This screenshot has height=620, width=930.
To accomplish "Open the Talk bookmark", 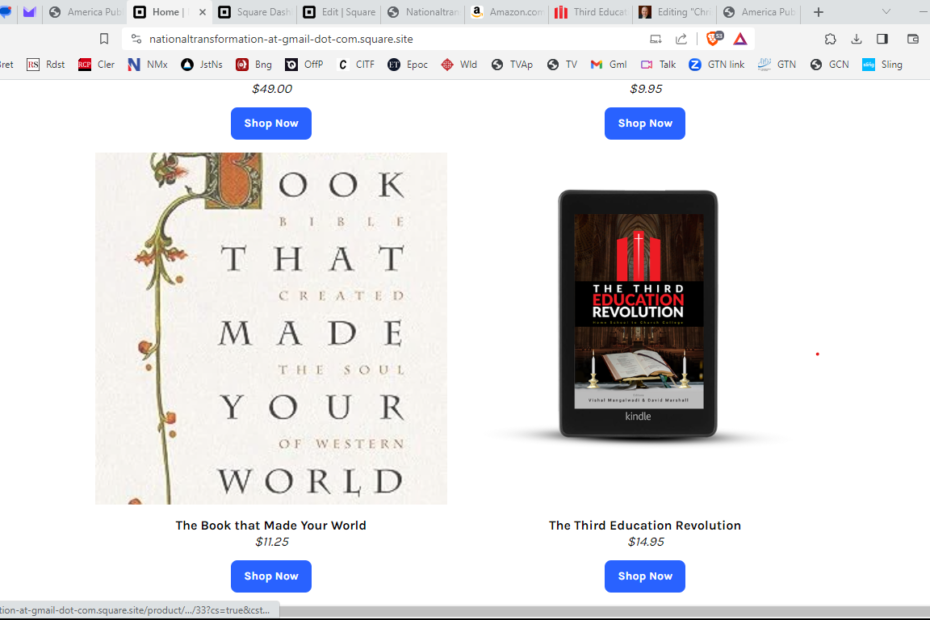I will click(658, 65).
